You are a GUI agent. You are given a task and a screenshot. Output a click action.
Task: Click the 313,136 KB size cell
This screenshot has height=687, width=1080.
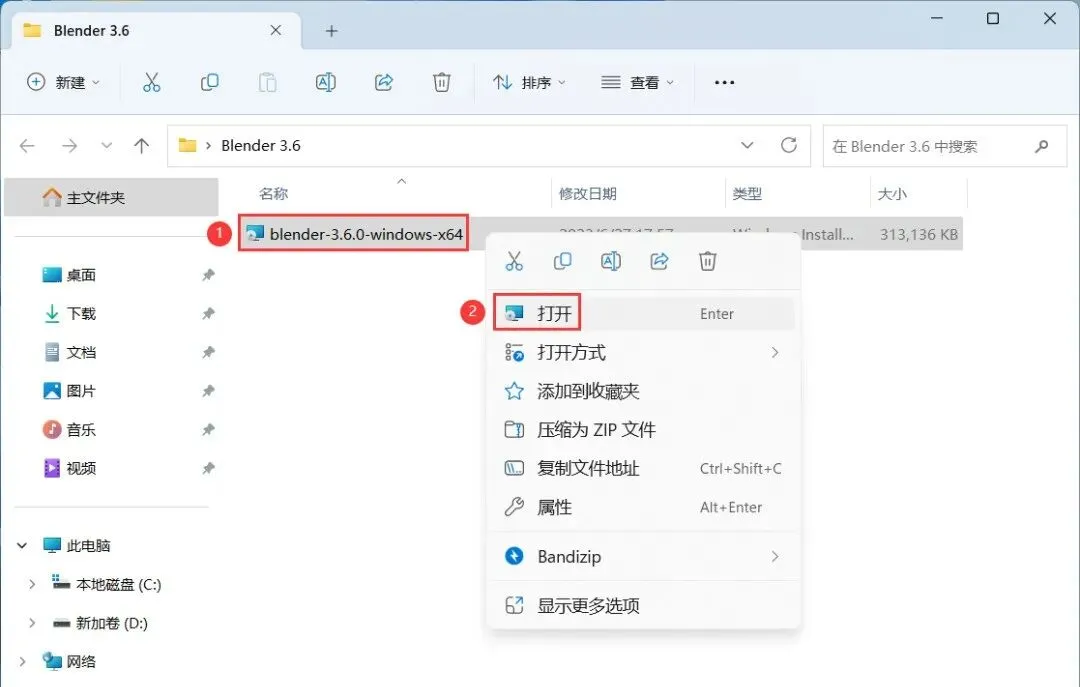(919, 234)
